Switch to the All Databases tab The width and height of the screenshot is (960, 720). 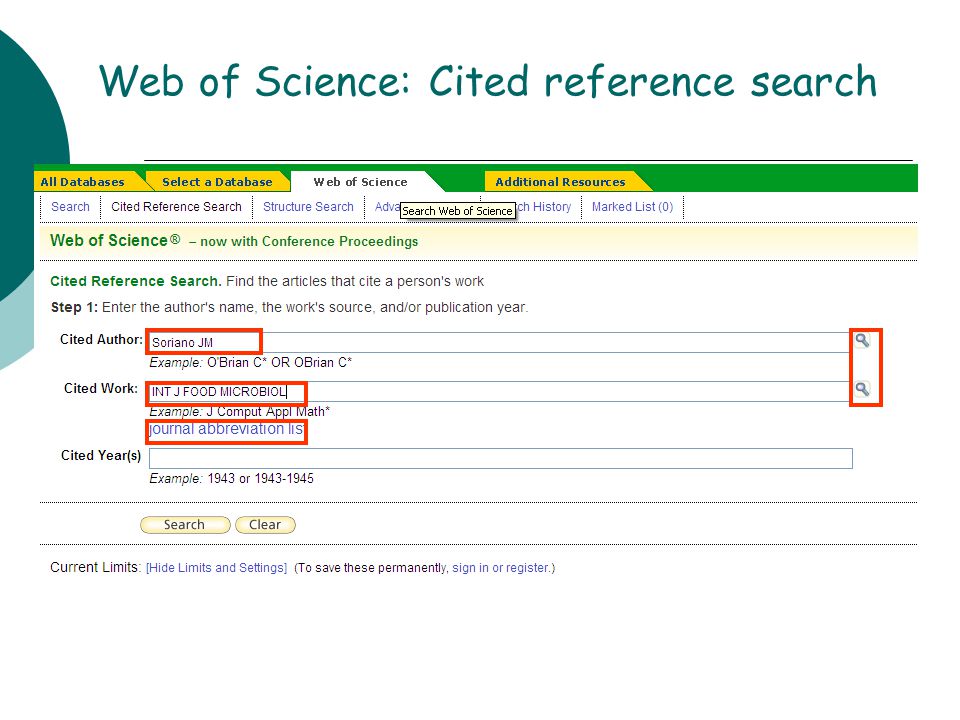pos(83,182)
